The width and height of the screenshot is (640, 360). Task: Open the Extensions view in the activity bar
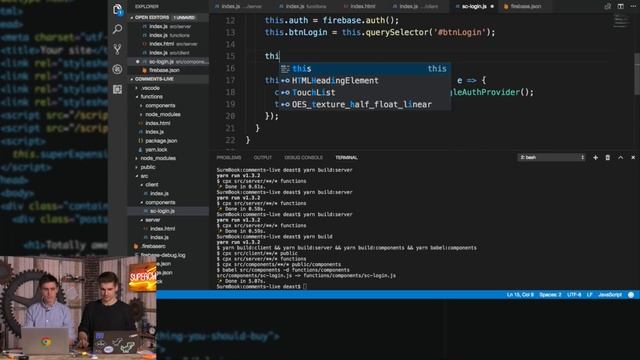pyautogui.click(x=118, y=89)
